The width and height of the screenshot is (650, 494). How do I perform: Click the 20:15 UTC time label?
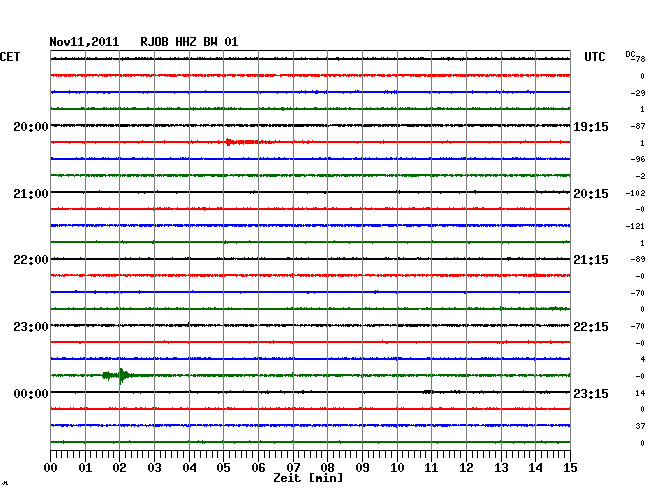591,194
